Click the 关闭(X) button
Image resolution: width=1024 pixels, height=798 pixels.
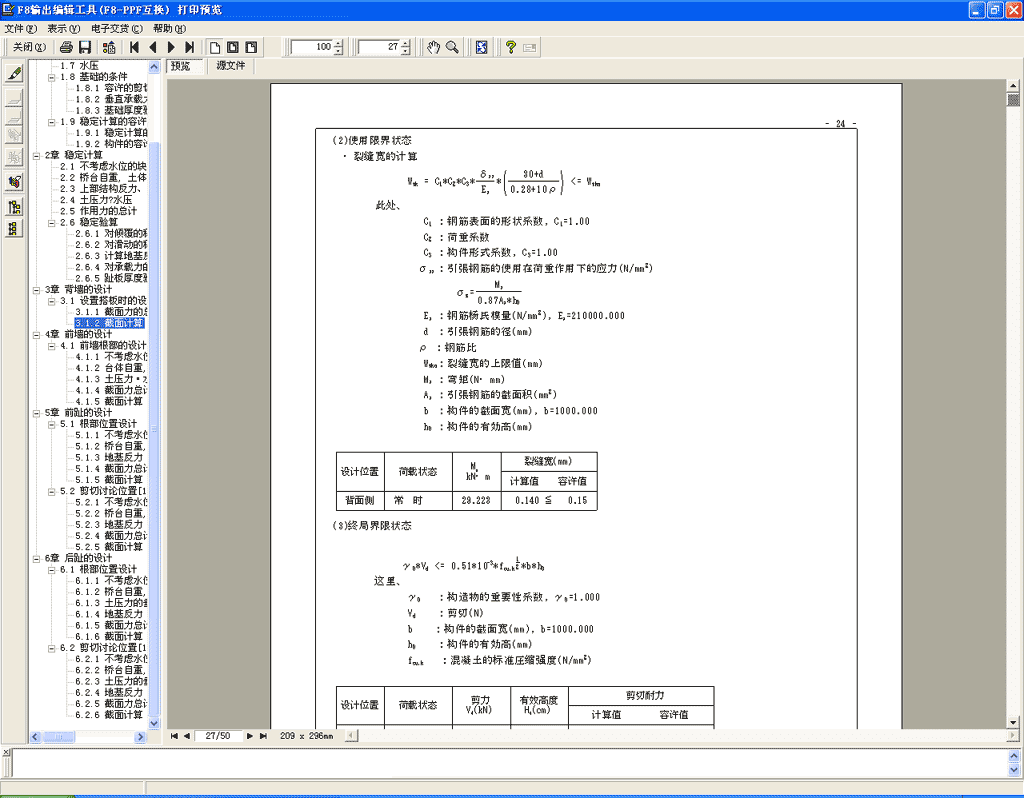pos(29,47)
